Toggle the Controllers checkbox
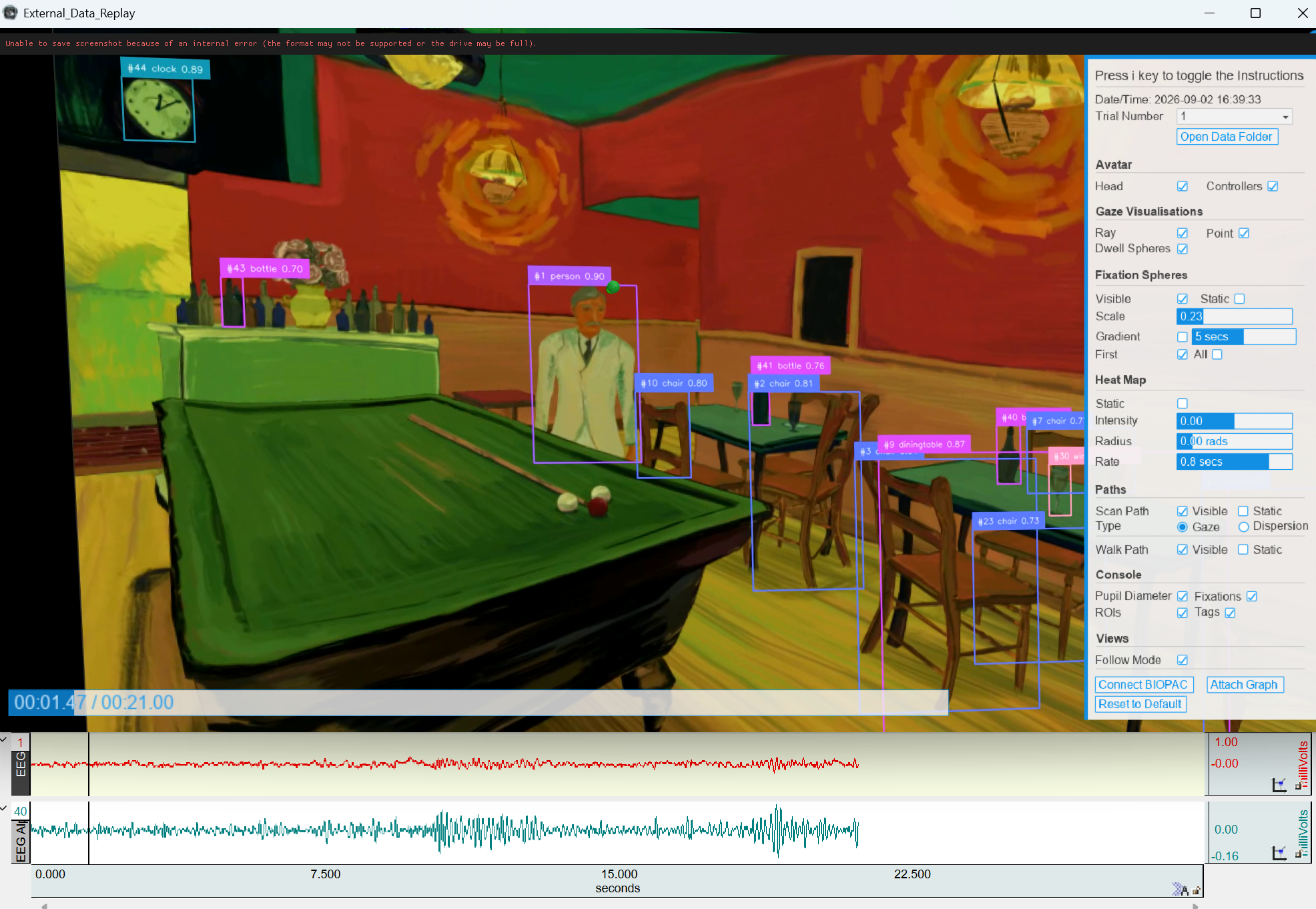The width and height of the screenshot is (1316, 909). 1273,186
